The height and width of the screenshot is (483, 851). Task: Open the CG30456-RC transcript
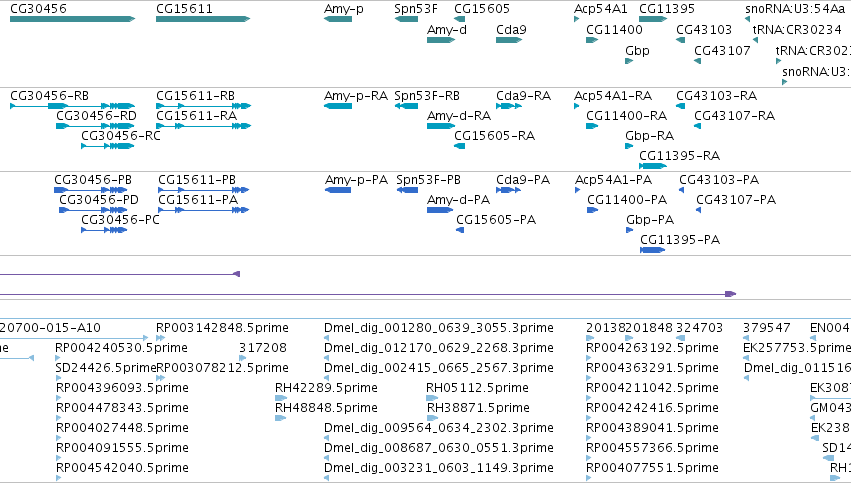pos(107,146)
